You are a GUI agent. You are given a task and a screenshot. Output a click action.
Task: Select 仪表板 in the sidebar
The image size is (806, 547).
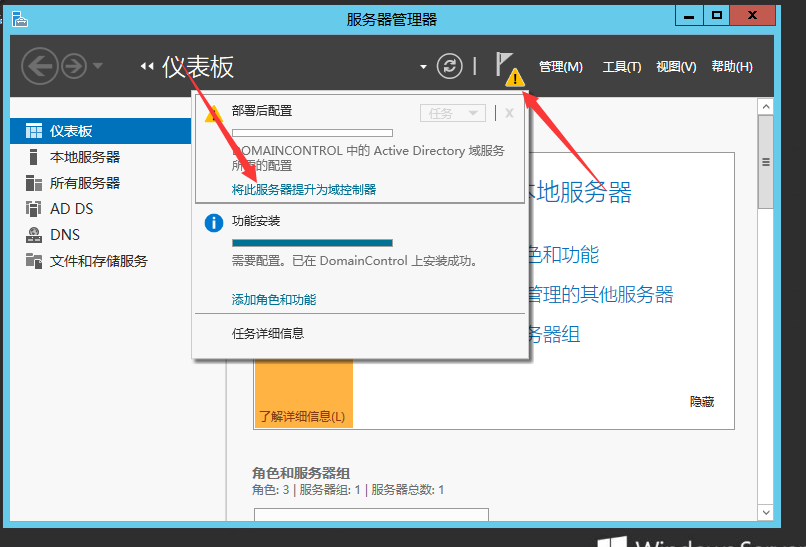(x=101, y=131)
